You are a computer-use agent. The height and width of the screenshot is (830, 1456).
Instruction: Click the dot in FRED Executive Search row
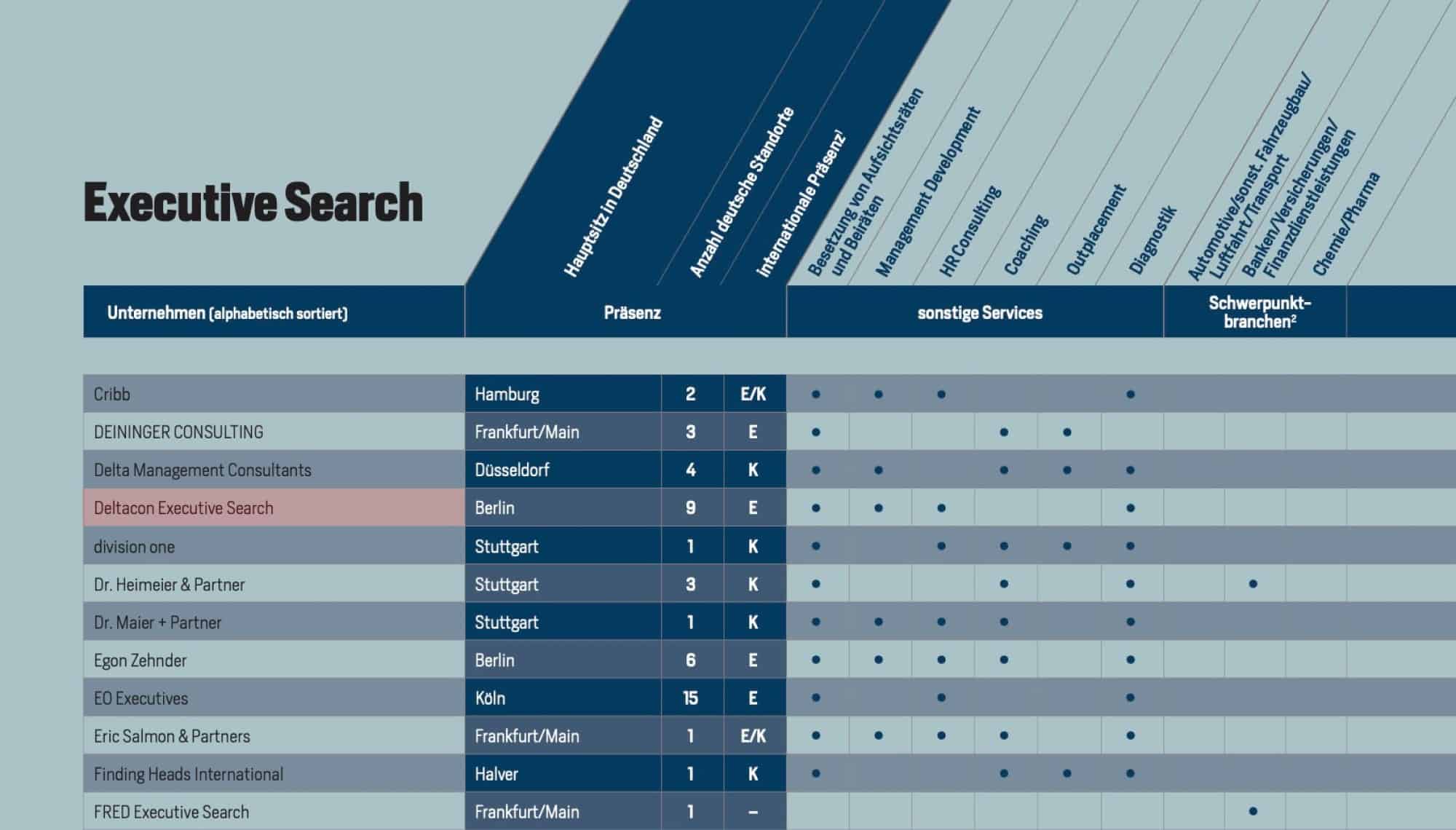point(1253,811)
